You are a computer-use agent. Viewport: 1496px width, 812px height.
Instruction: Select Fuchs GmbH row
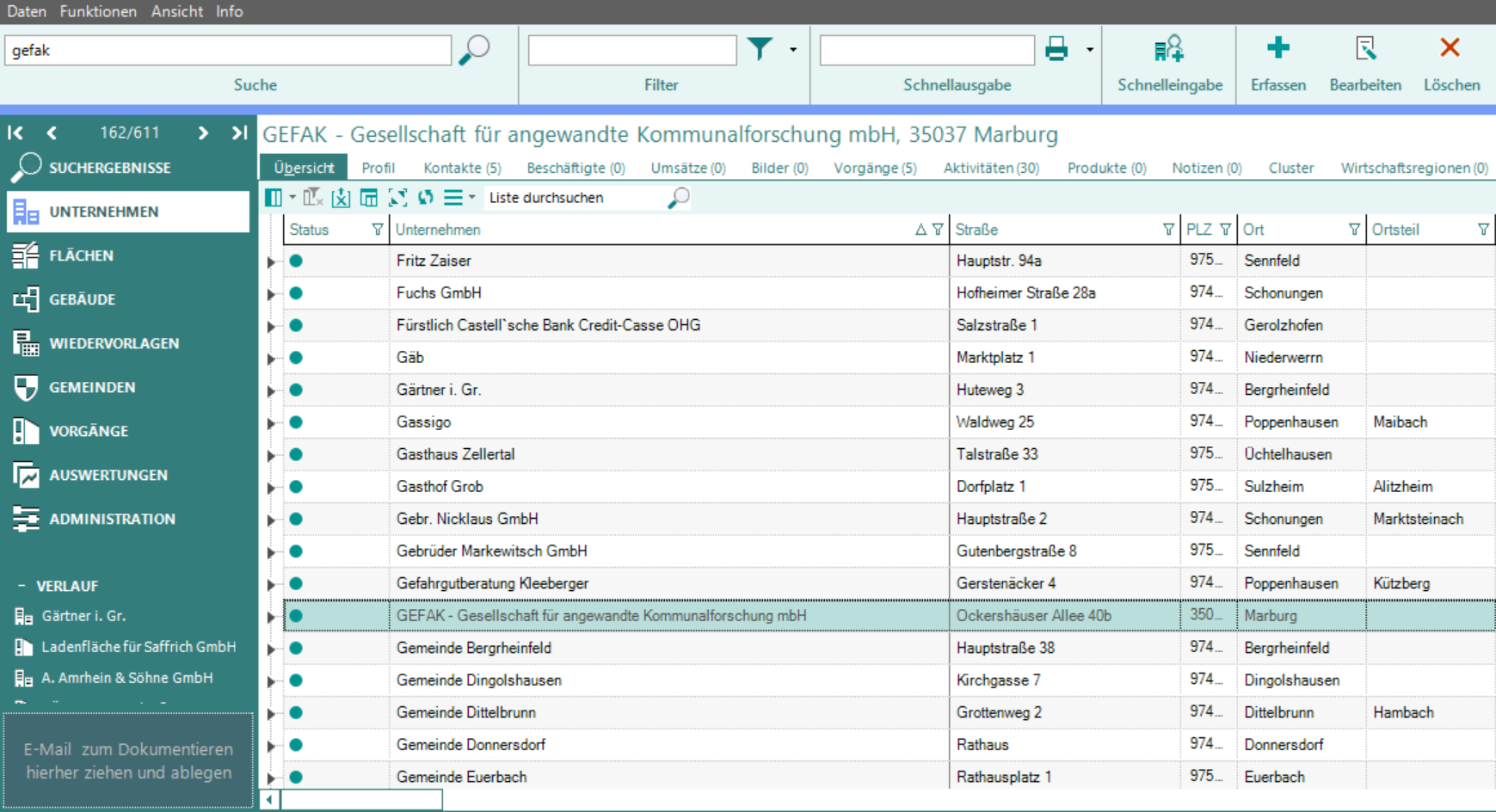coord(890,293)
